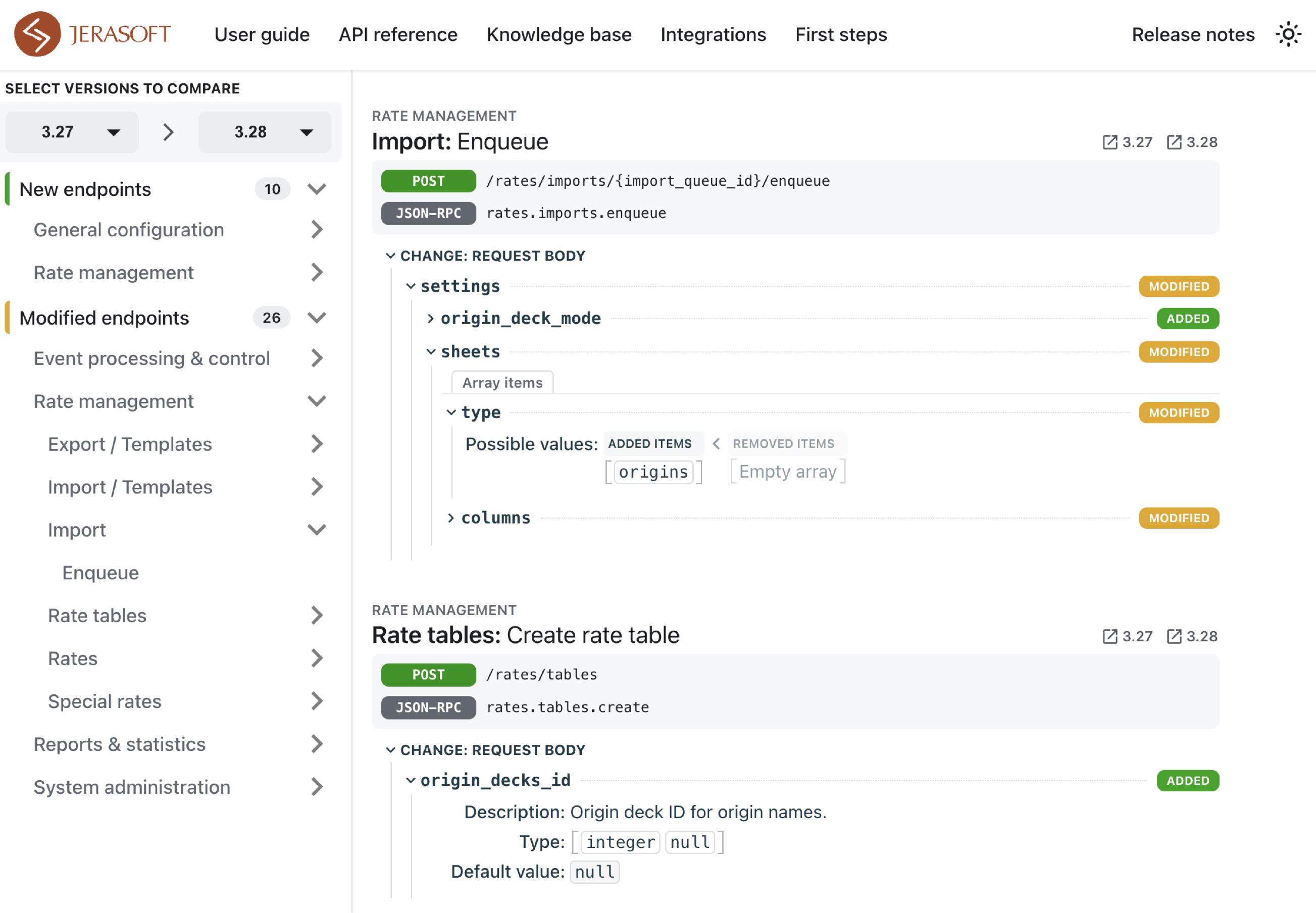Expand Reports & statistics
The image size is (1316, 913).
(317, 744)
